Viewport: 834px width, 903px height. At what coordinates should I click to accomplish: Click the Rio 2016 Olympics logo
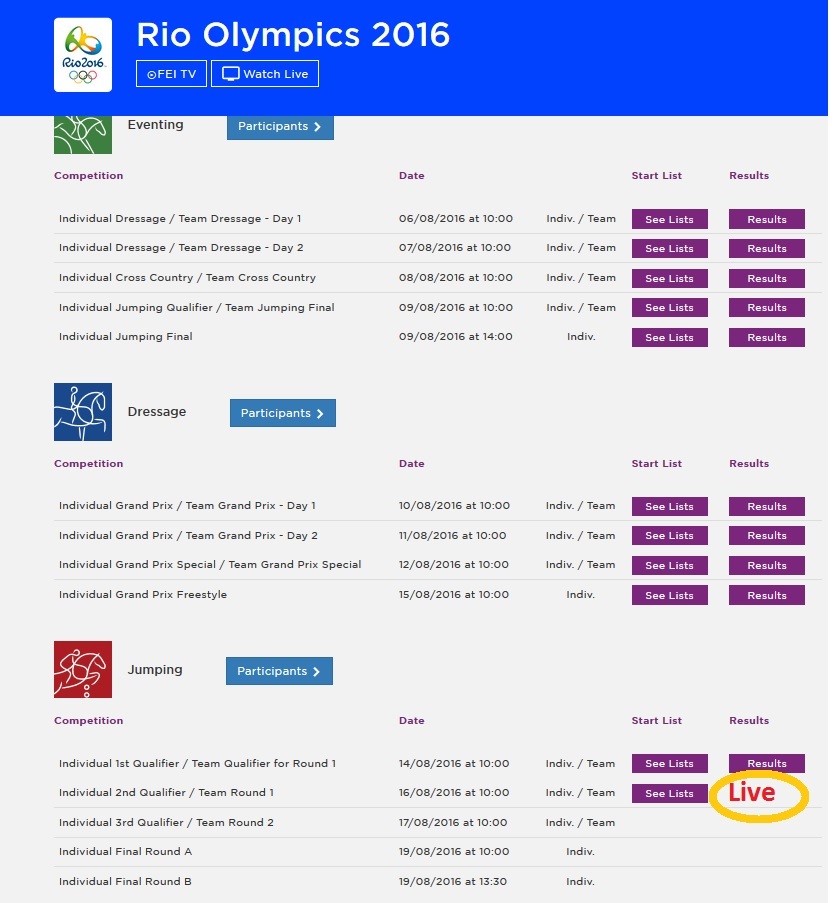pos(82,55)
